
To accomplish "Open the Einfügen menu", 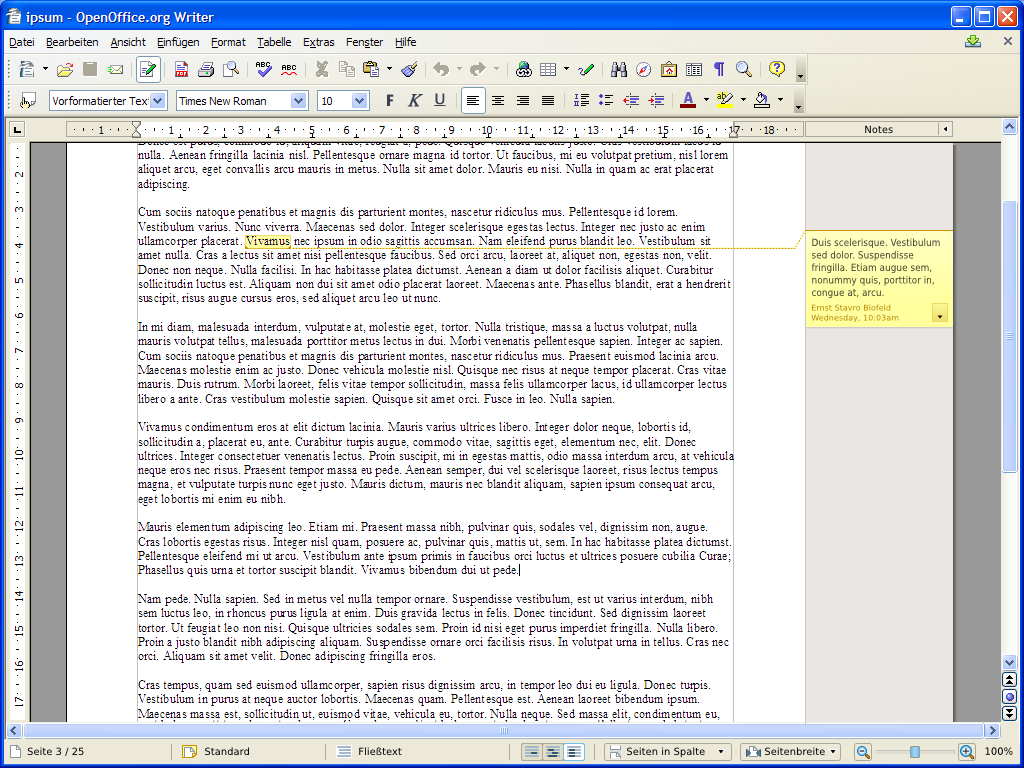I will coord(178,42).
